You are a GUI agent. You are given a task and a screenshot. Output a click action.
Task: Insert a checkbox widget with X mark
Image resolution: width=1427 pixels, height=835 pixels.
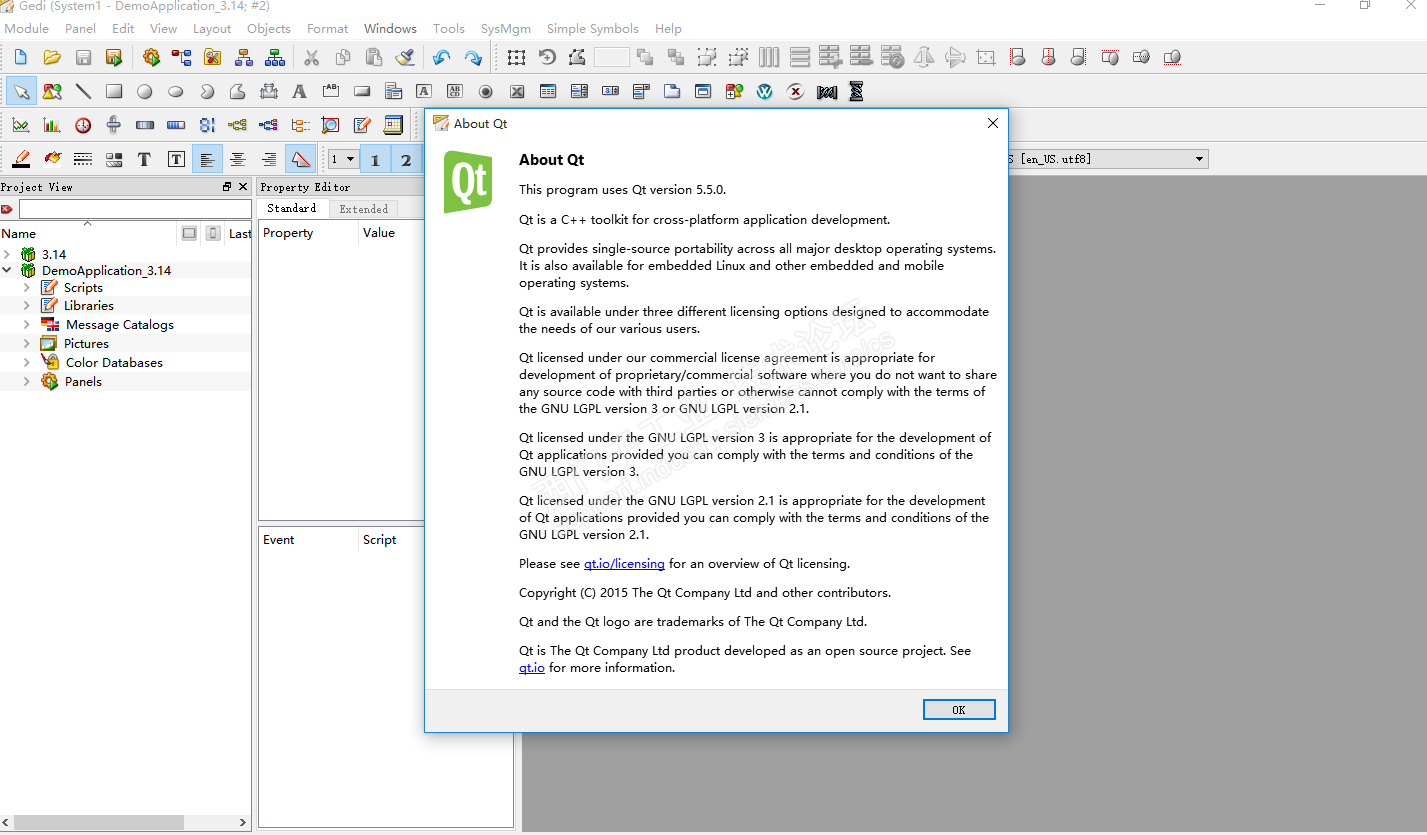click(x=517, y=91)
